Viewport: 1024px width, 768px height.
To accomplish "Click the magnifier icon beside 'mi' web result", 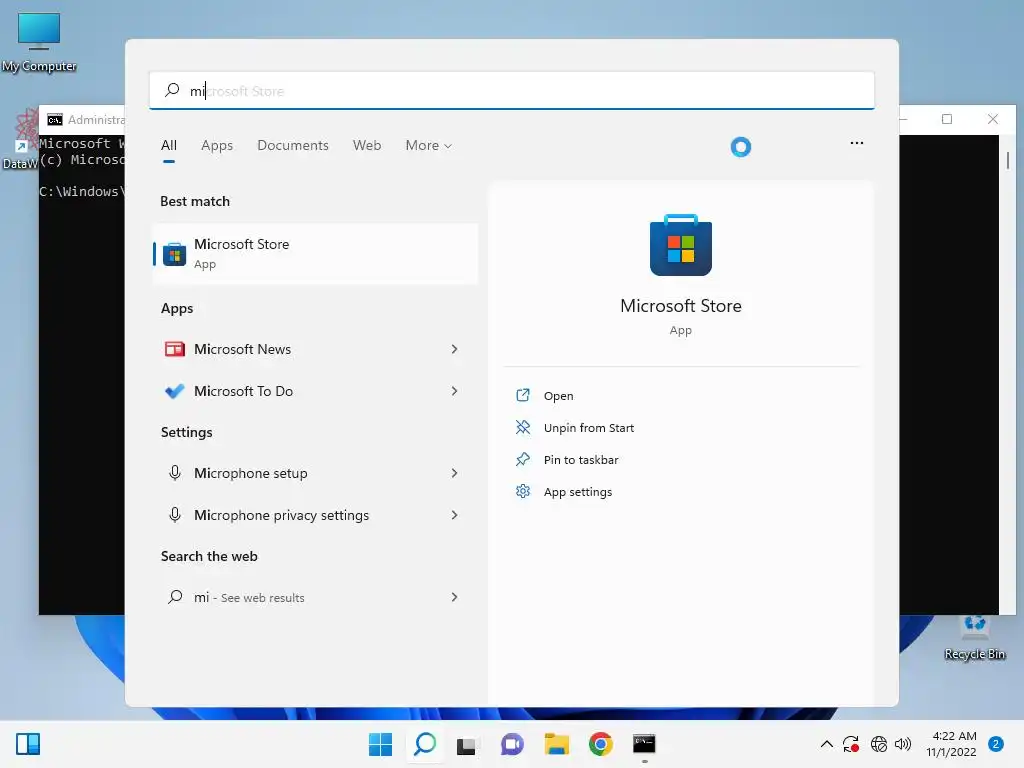I will pyautogui.click(x=174, y=597).
